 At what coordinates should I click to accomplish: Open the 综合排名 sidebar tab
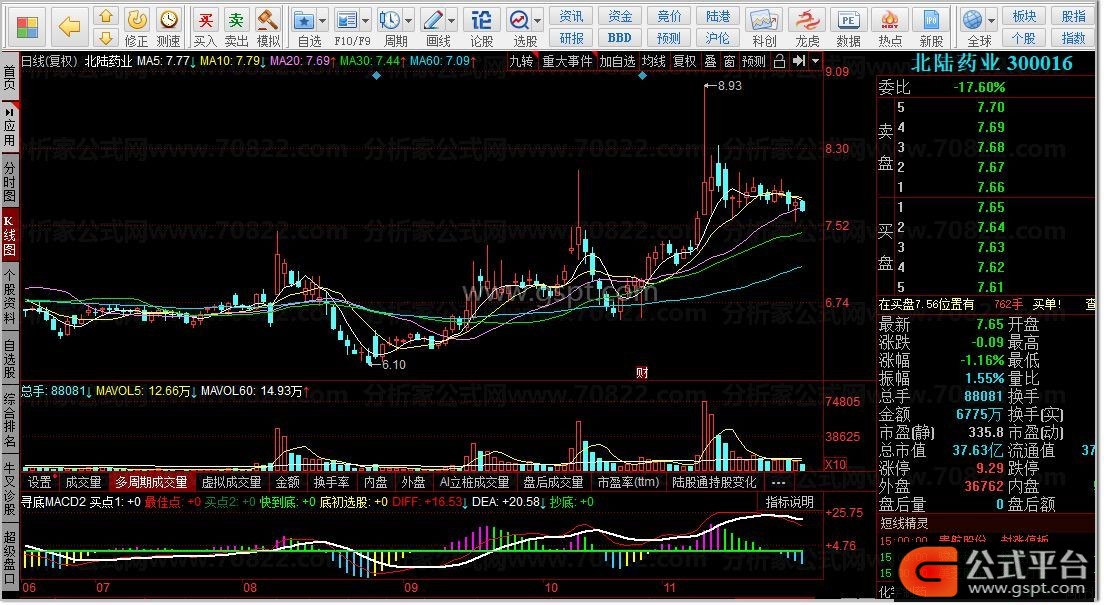tap(9, 420)
